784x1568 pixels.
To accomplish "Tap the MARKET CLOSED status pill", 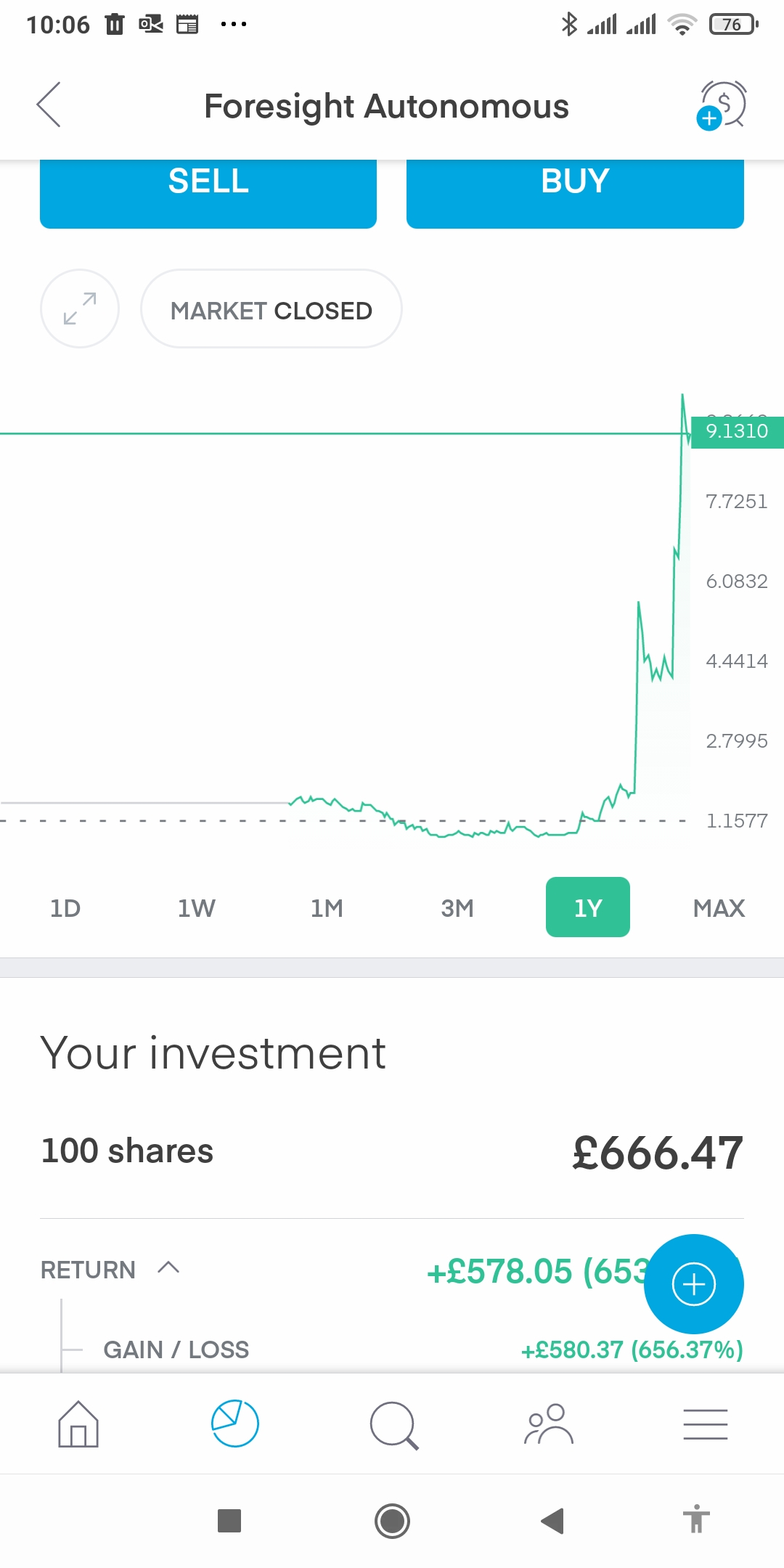I will [271, 310].
